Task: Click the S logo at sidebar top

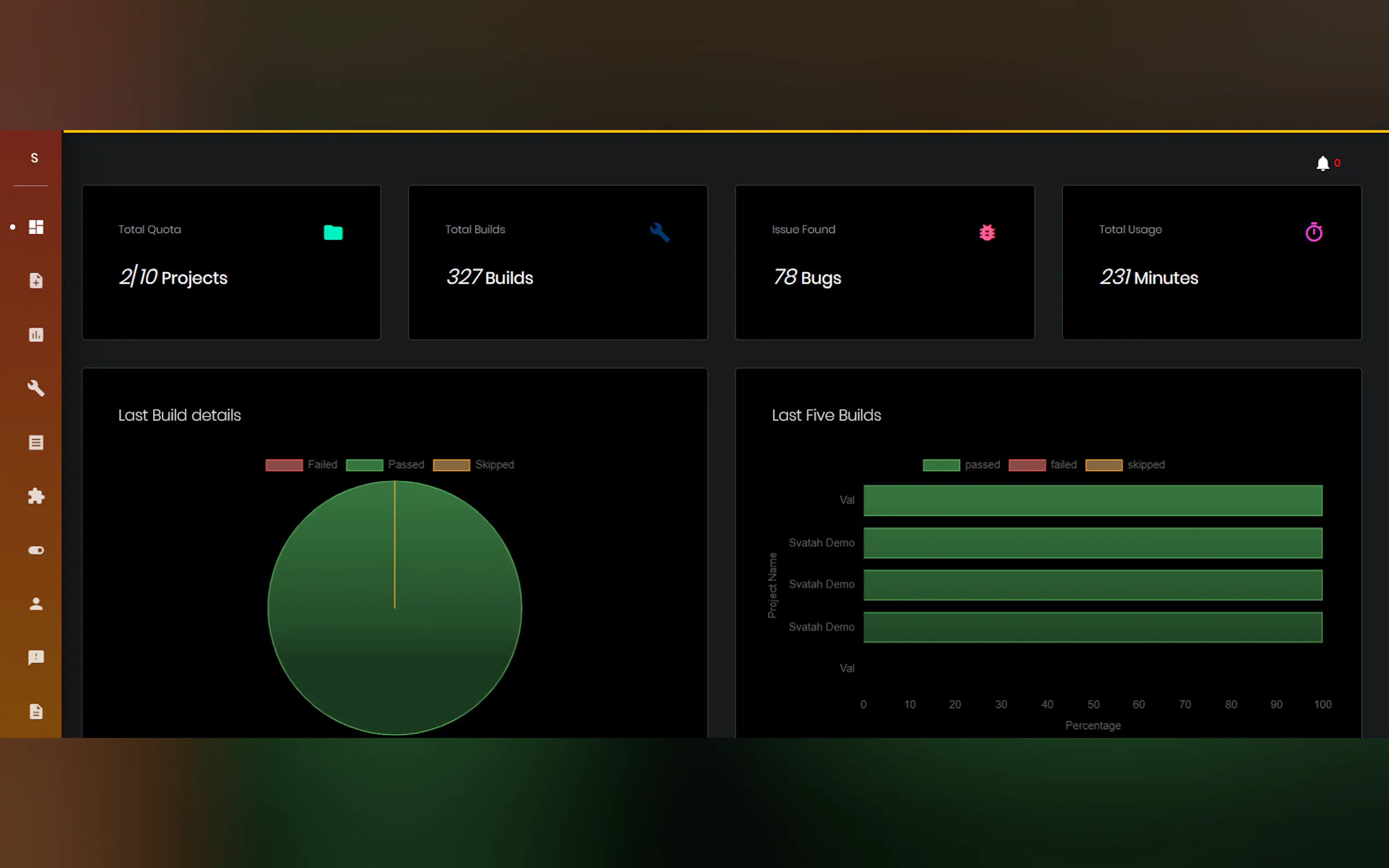Action: (x=34, y=158)
